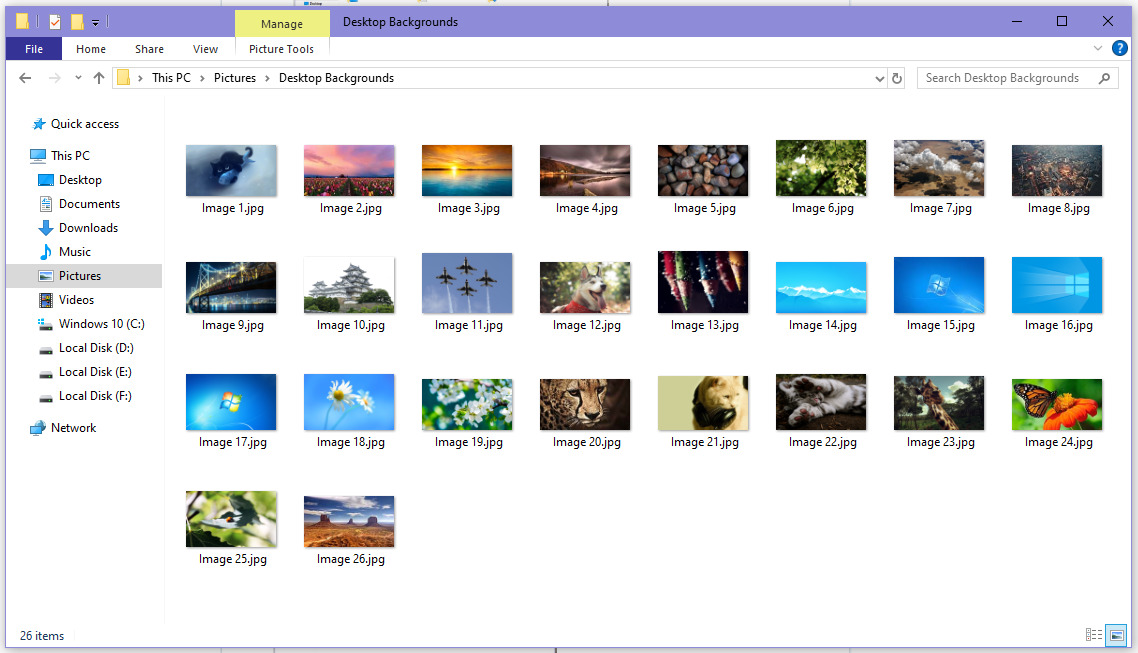This screenshot has height=653, width=1138.
Task: Select Downloads in the navigation pane
Action: [88, 228]
